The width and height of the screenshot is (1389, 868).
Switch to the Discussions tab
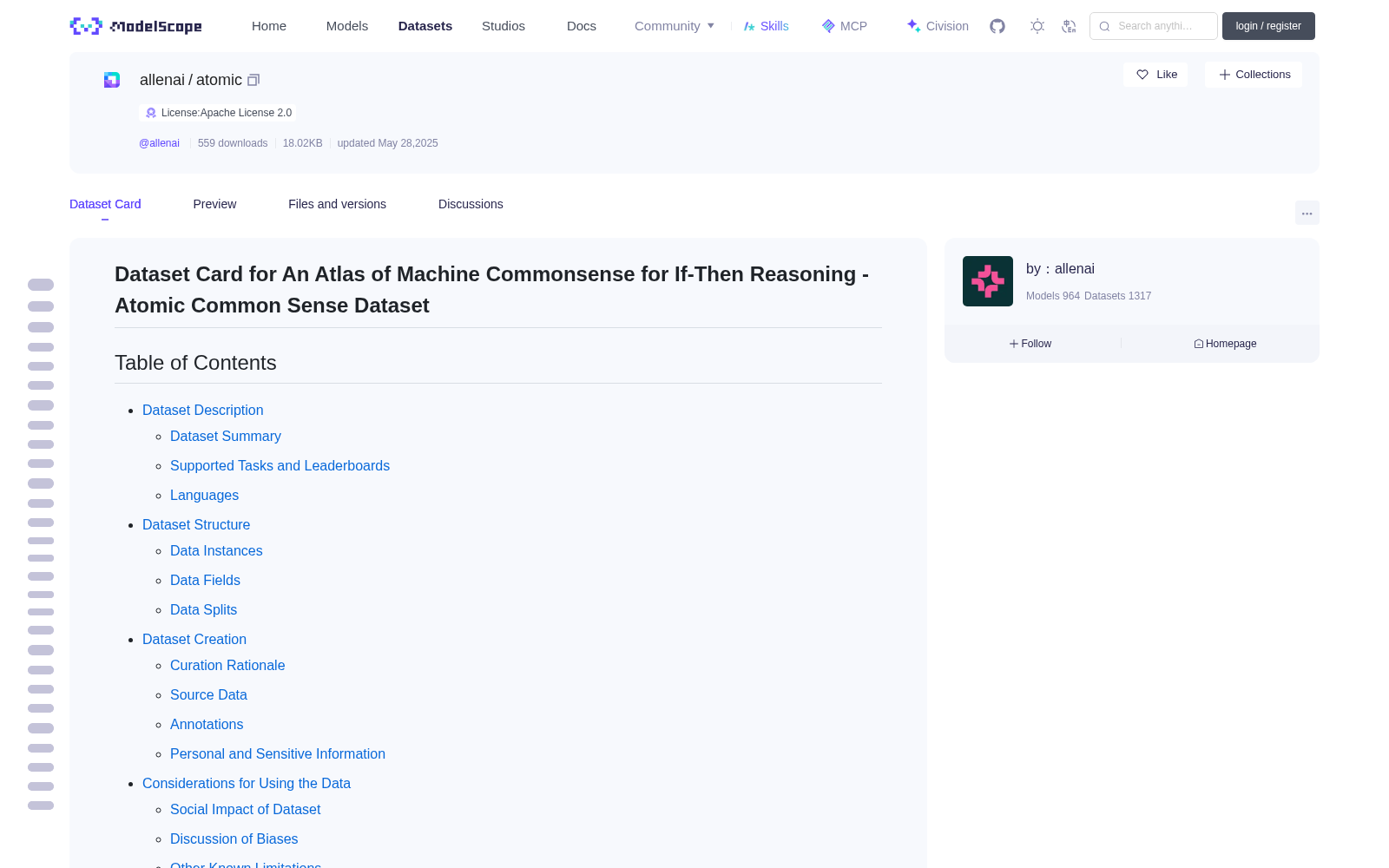(471, 204)
